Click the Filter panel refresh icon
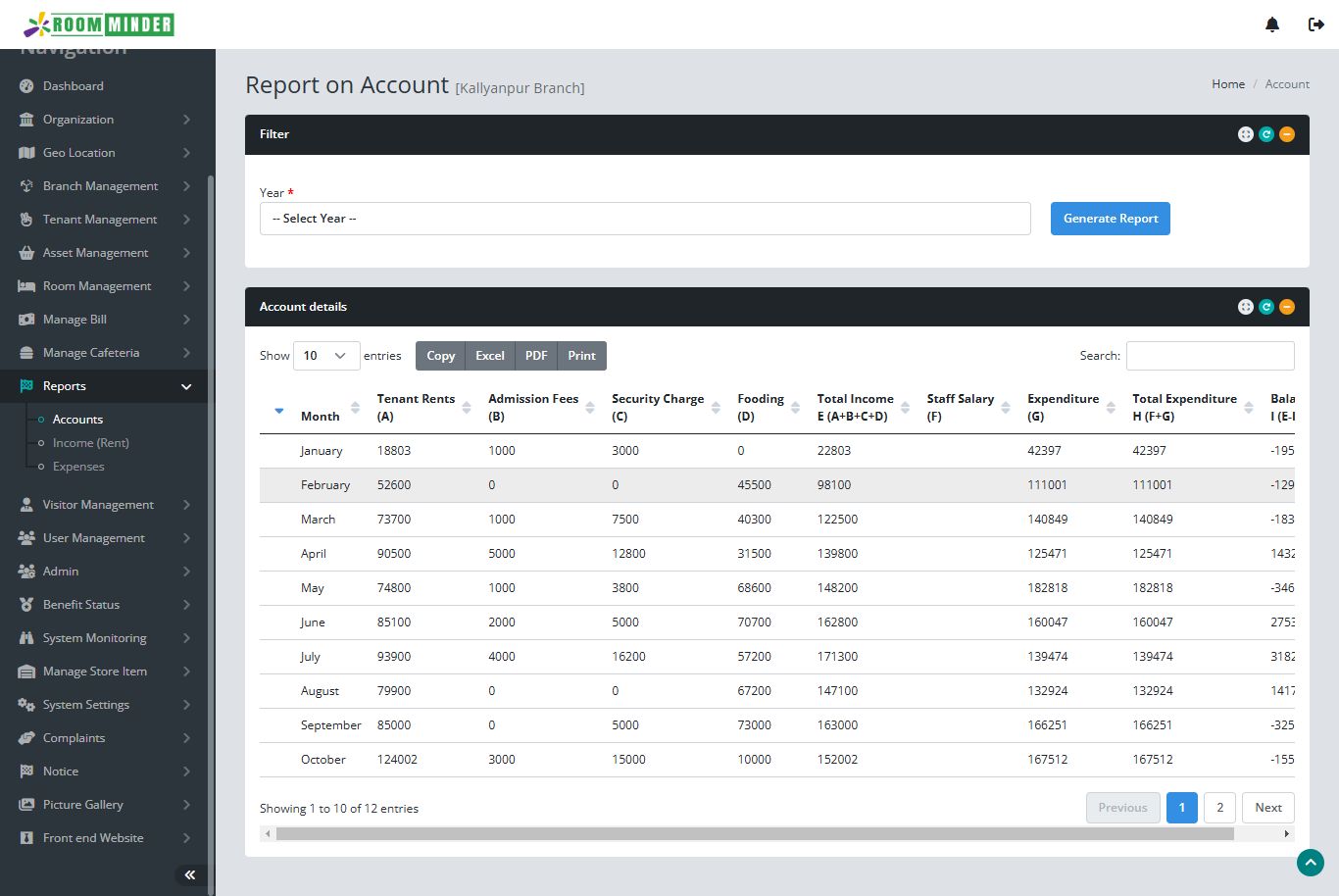Viewport: 1339px width, 896px height. (1266, 134)
